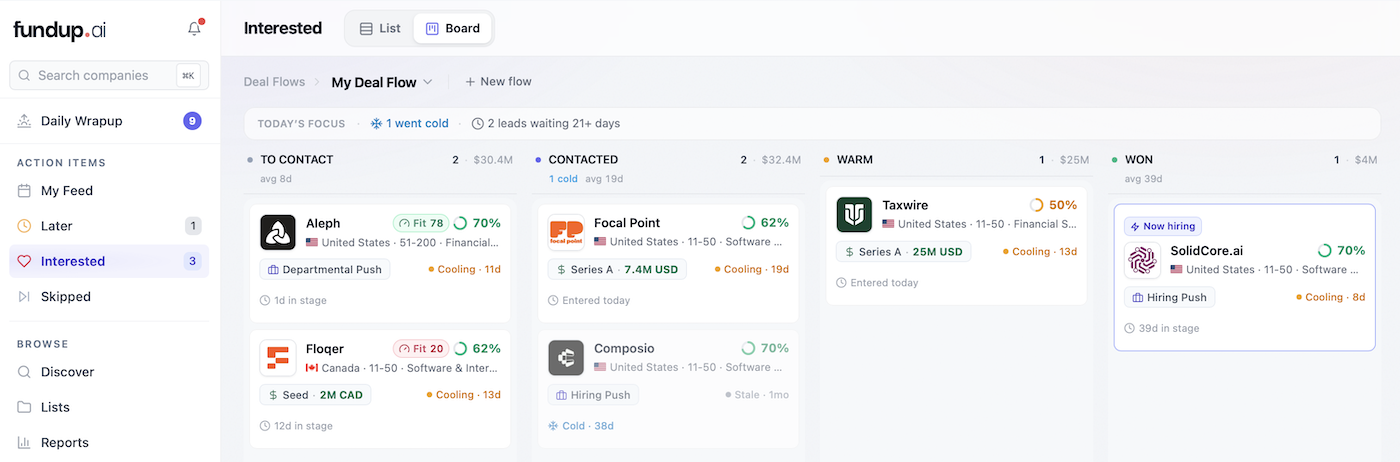Open the Skipped items

(x=108, y=296)
